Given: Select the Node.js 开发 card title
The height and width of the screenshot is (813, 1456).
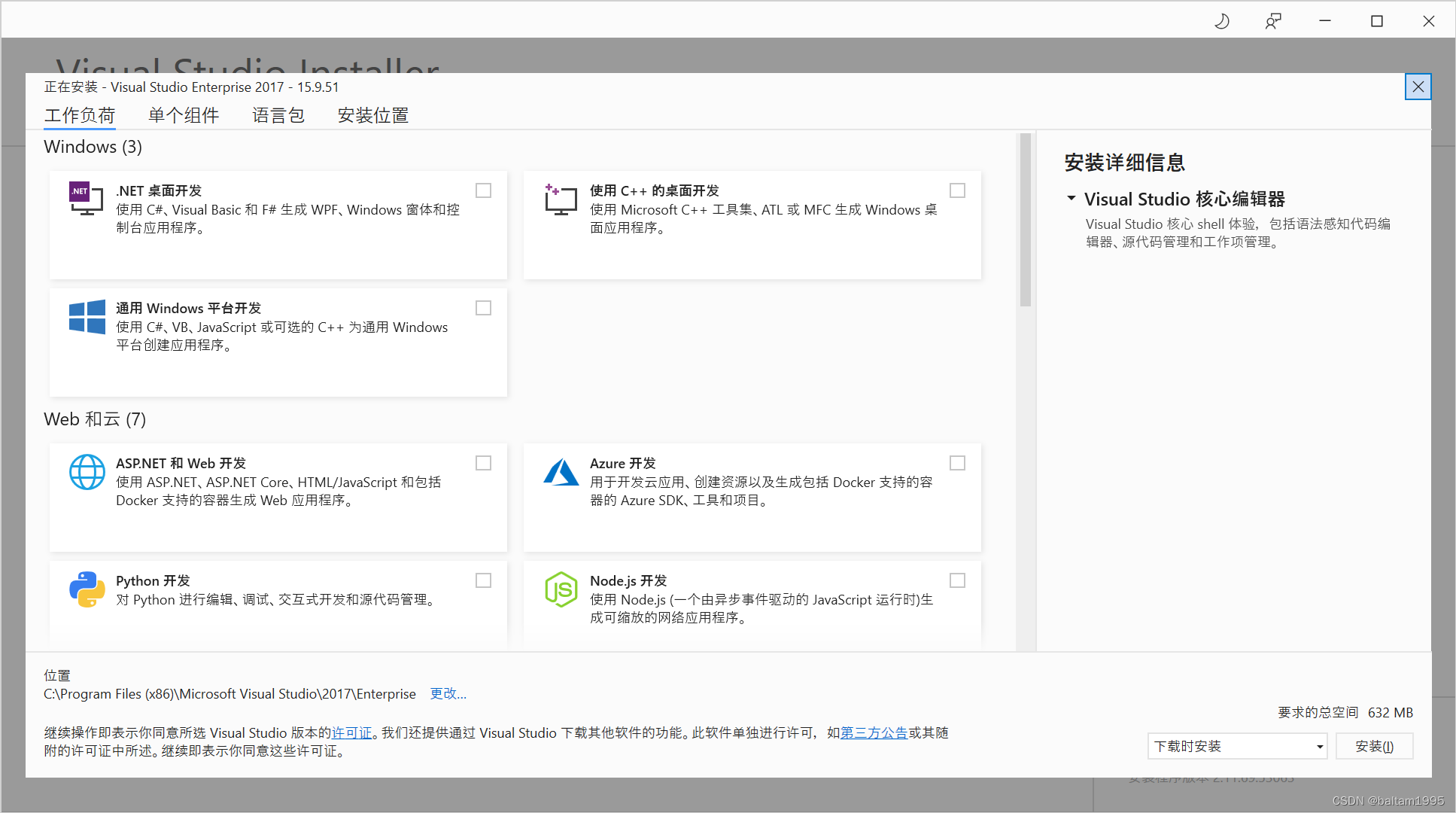Looking at the screenshot, I should [628, 580].
